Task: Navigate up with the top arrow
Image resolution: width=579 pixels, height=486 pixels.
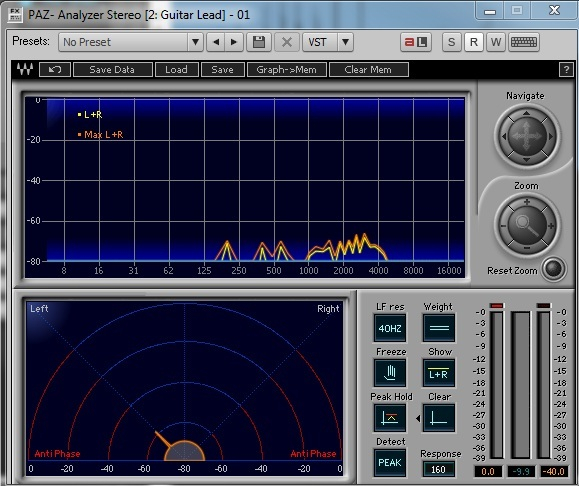Action: [x=527, y=113]
